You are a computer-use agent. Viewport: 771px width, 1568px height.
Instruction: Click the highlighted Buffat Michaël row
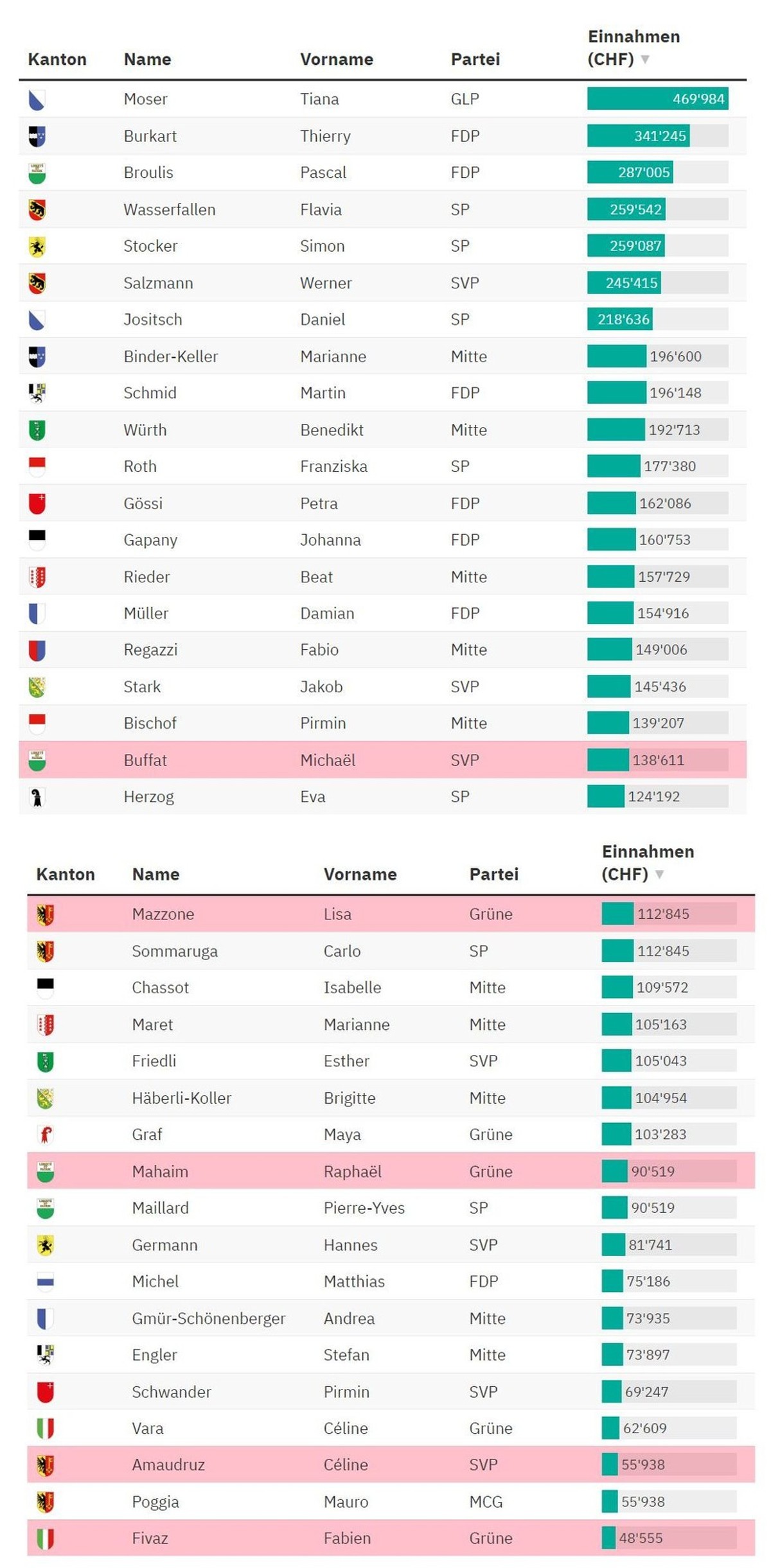click(x=383, y=760)
